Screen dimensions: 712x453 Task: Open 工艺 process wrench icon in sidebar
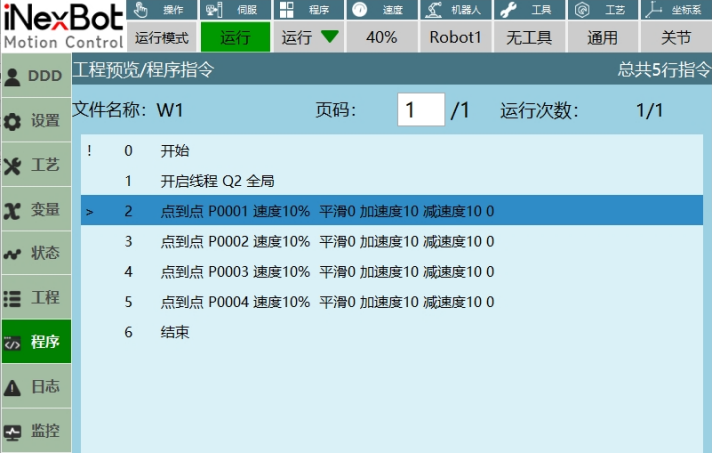click(14, 166)
